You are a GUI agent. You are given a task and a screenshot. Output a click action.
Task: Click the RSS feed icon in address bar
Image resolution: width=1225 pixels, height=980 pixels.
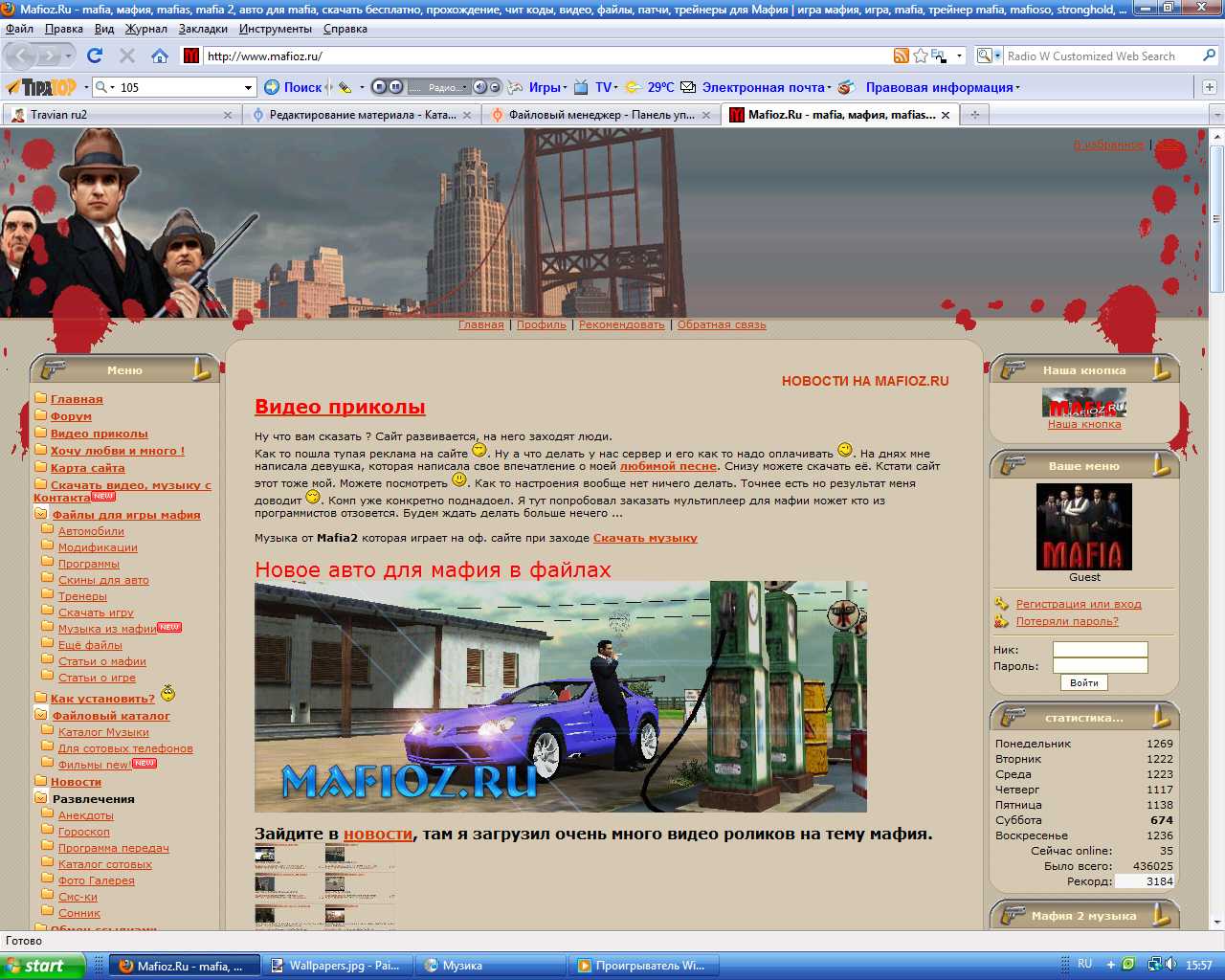901,56
